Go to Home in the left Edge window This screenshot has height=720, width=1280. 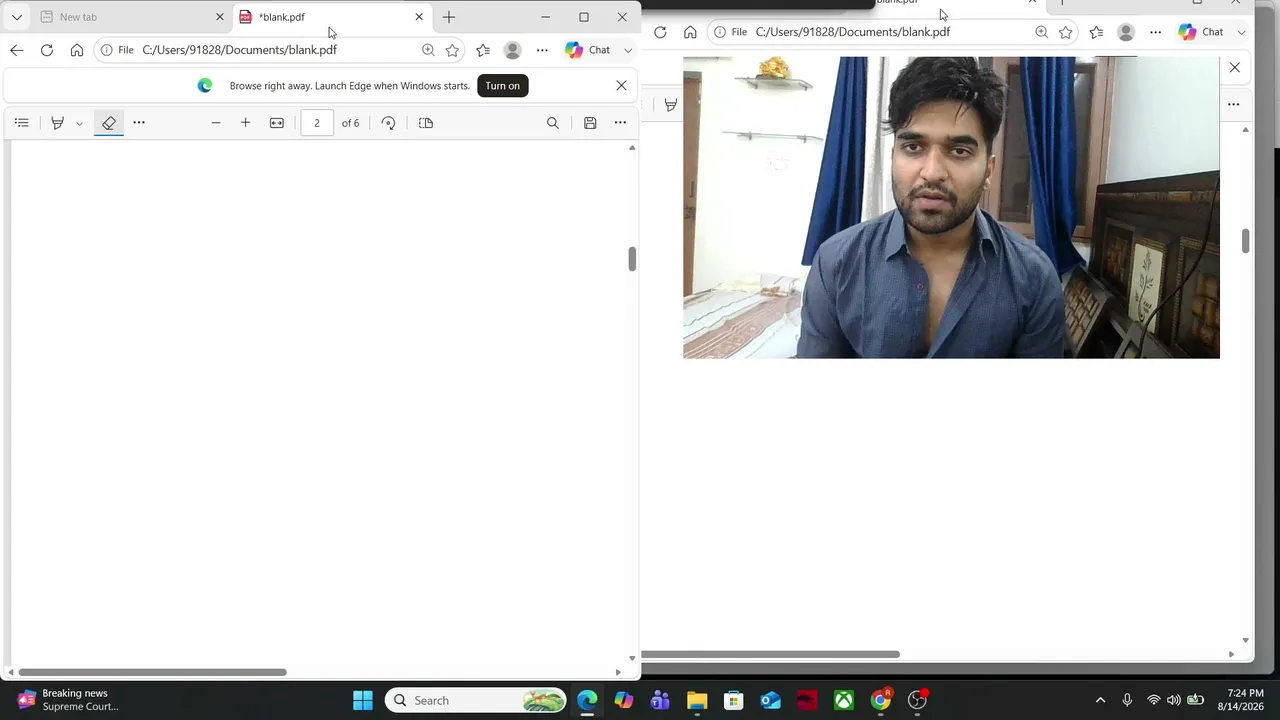coord(77,50)
